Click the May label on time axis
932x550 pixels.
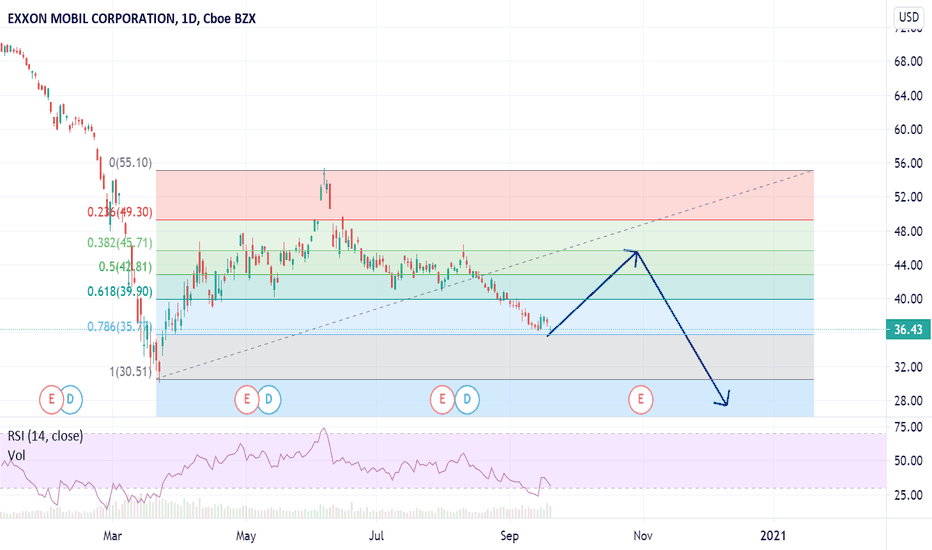point(245,536)
